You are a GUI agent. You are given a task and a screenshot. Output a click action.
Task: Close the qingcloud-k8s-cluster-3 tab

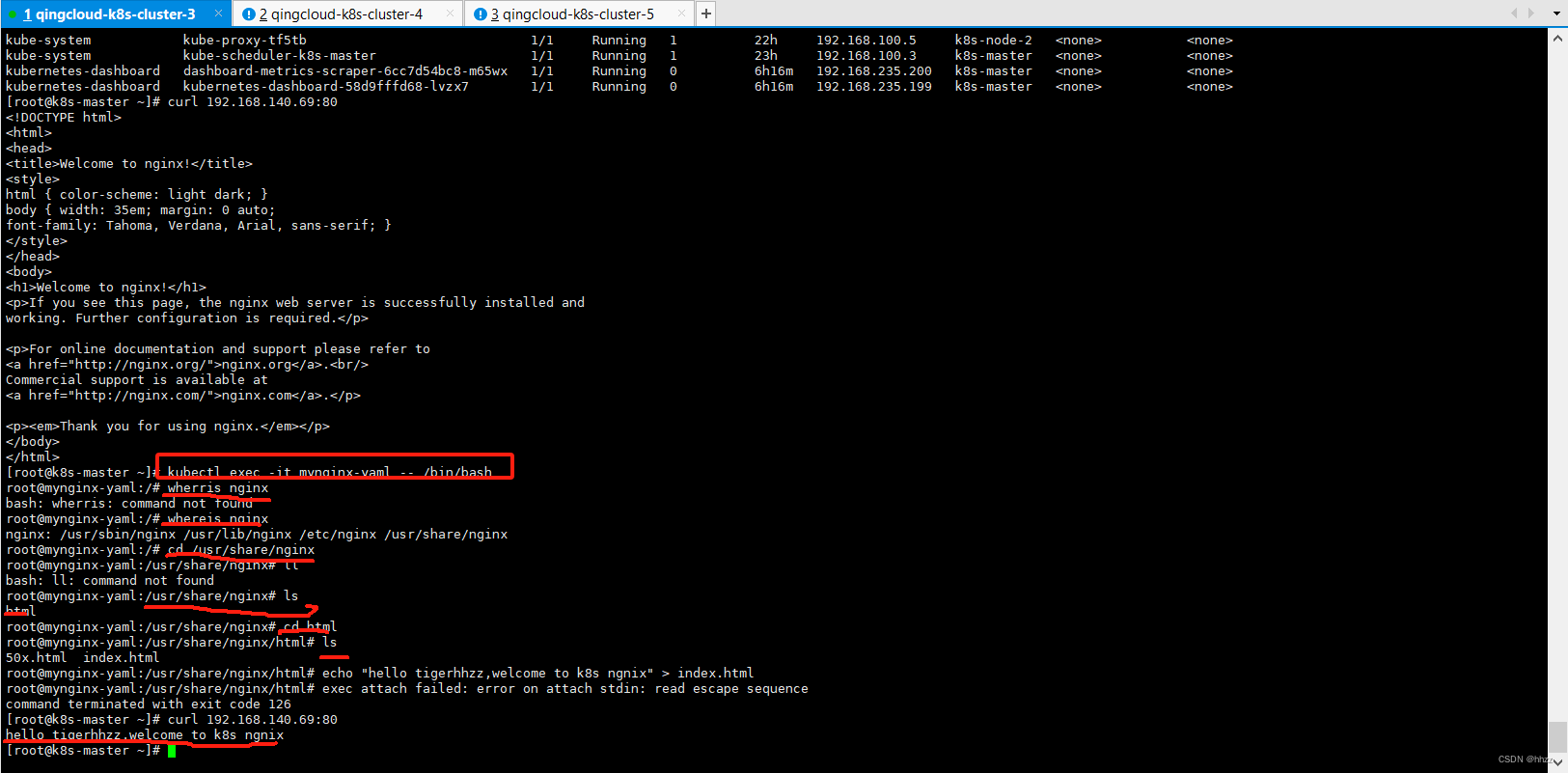219,14
